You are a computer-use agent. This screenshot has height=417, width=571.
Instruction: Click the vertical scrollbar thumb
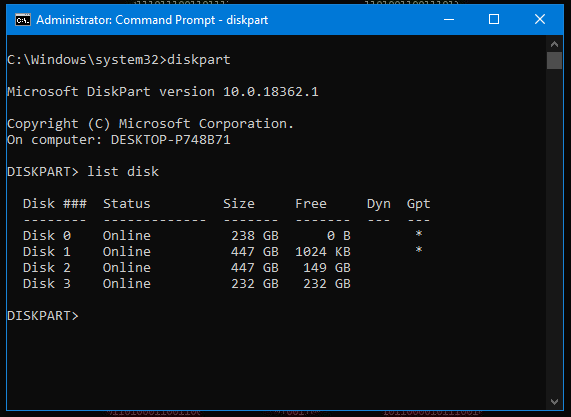[x=554, y=60]
